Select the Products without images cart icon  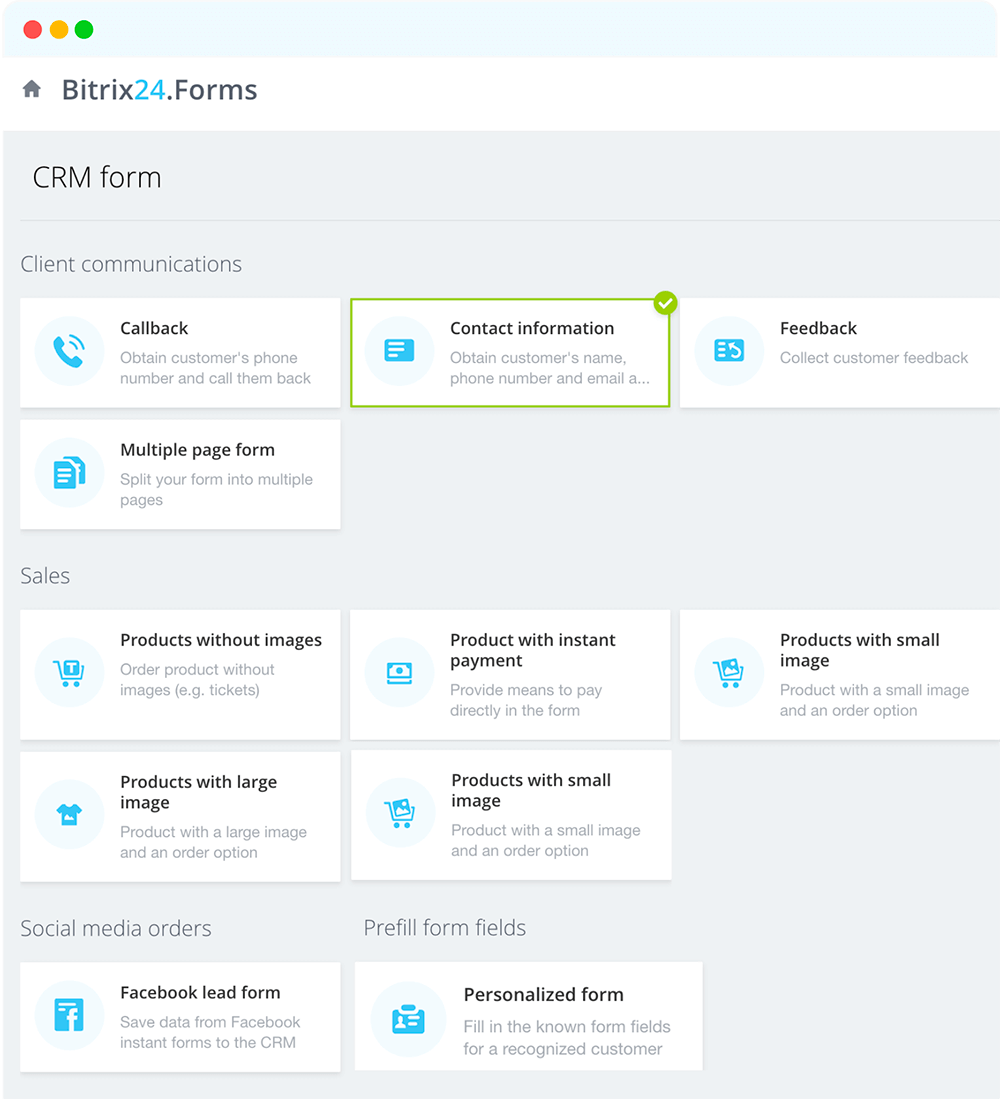[x=68, y=673]
